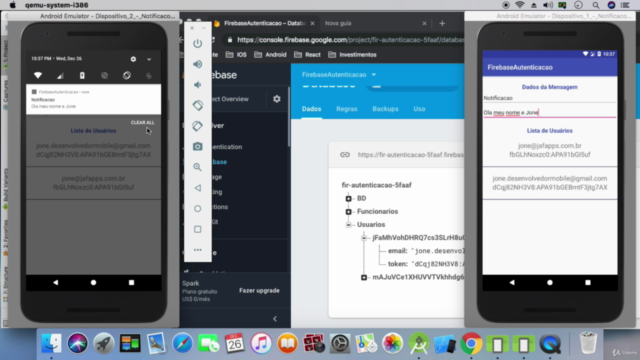Open the Uso tab
The height and width of the screenshot is (360, 640).
[x=419, y=109]
